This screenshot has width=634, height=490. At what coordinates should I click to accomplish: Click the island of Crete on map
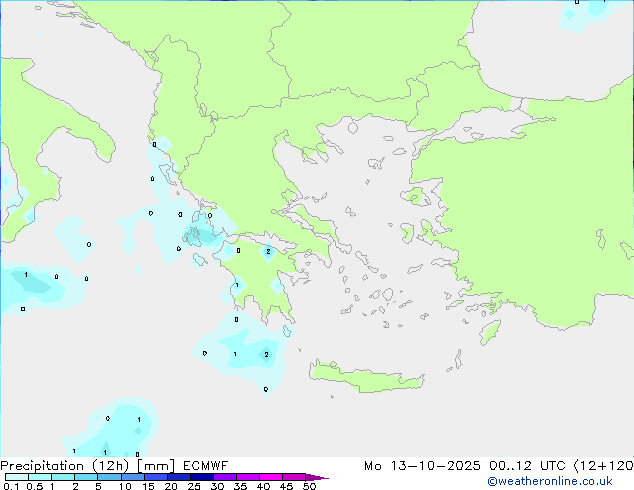point(367,378)
